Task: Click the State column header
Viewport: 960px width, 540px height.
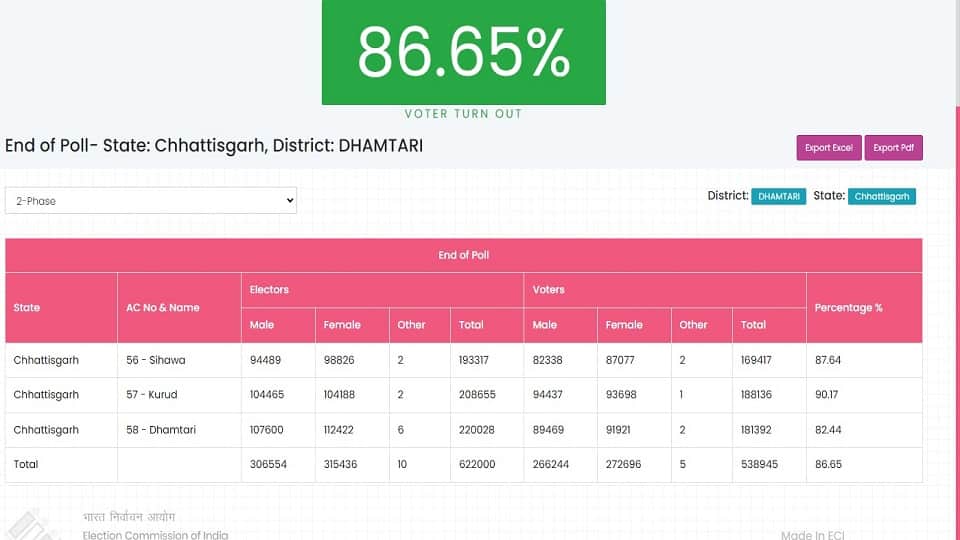Action: (x=61, y=307)
